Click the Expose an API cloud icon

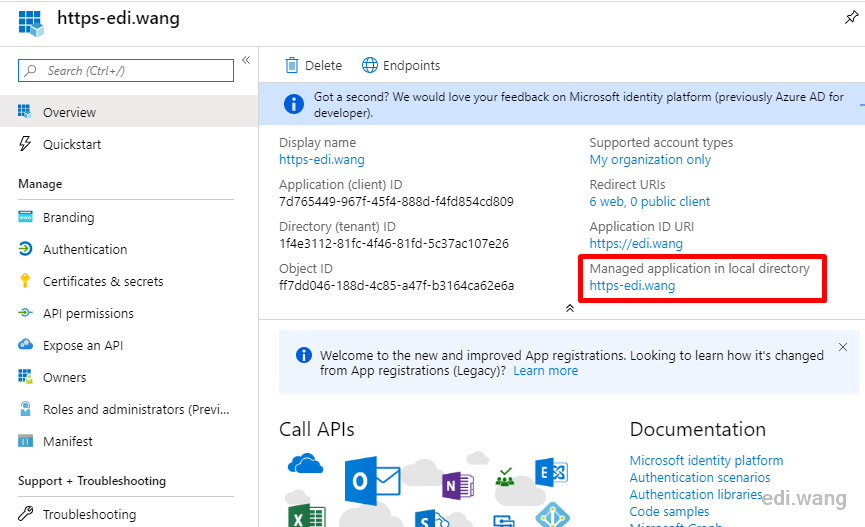[x=25, y=344]
